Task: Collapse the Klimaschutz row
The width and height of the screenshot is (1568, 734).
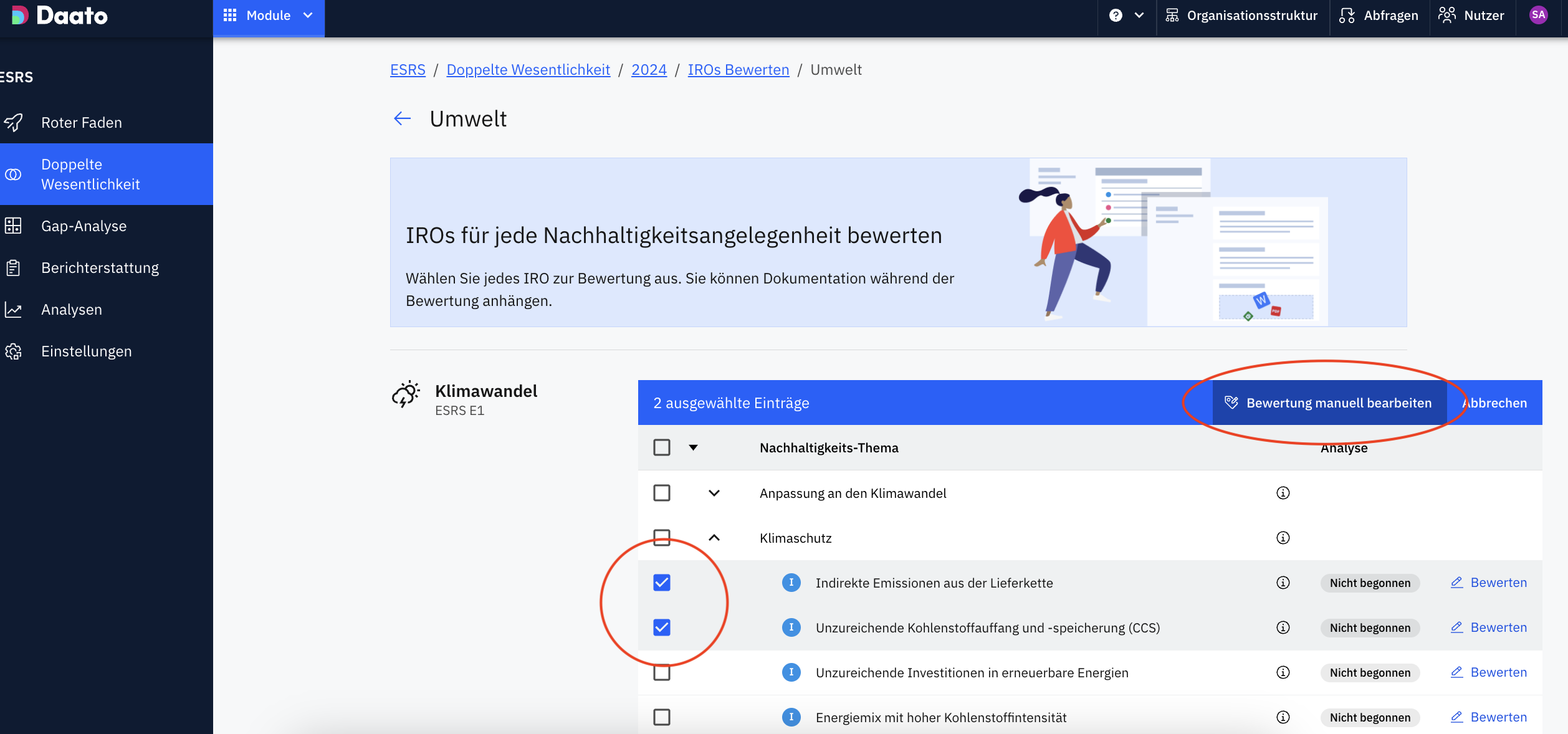Action: click(x=714, y=538)
